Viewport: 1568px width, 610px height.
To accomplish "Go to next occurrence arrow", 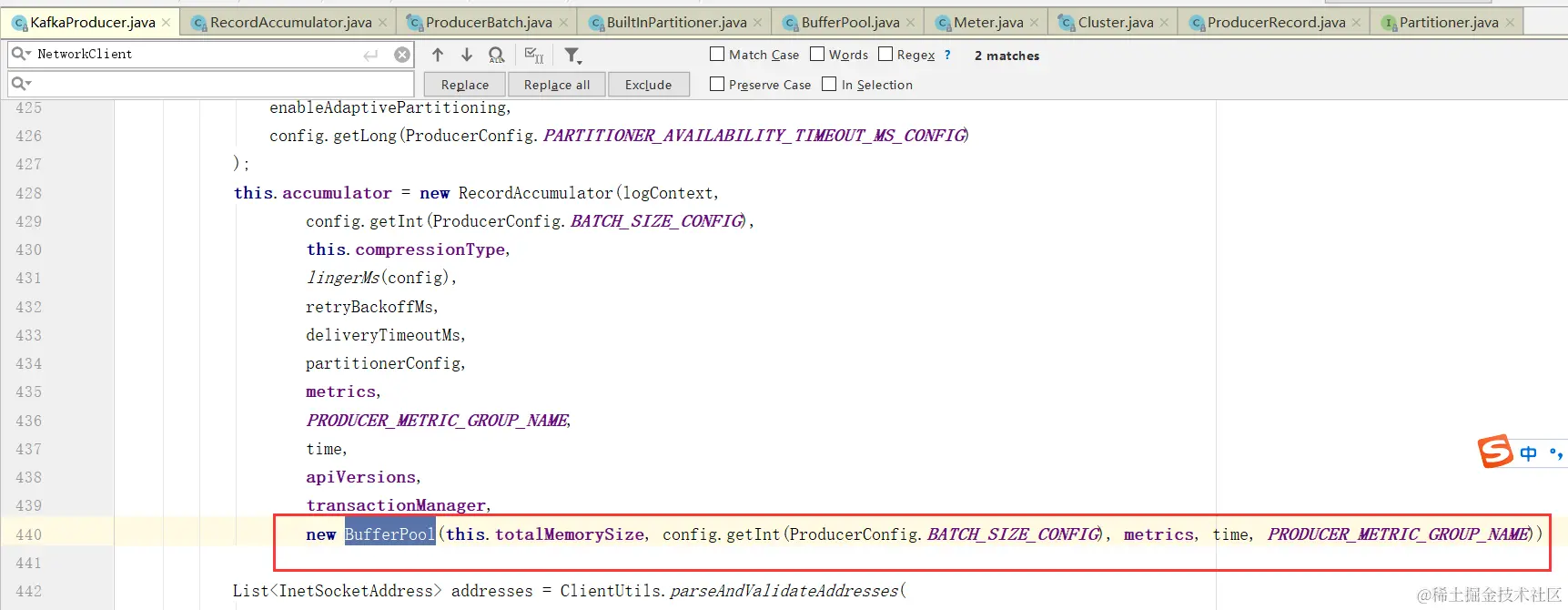I will (x=467, y=56).
